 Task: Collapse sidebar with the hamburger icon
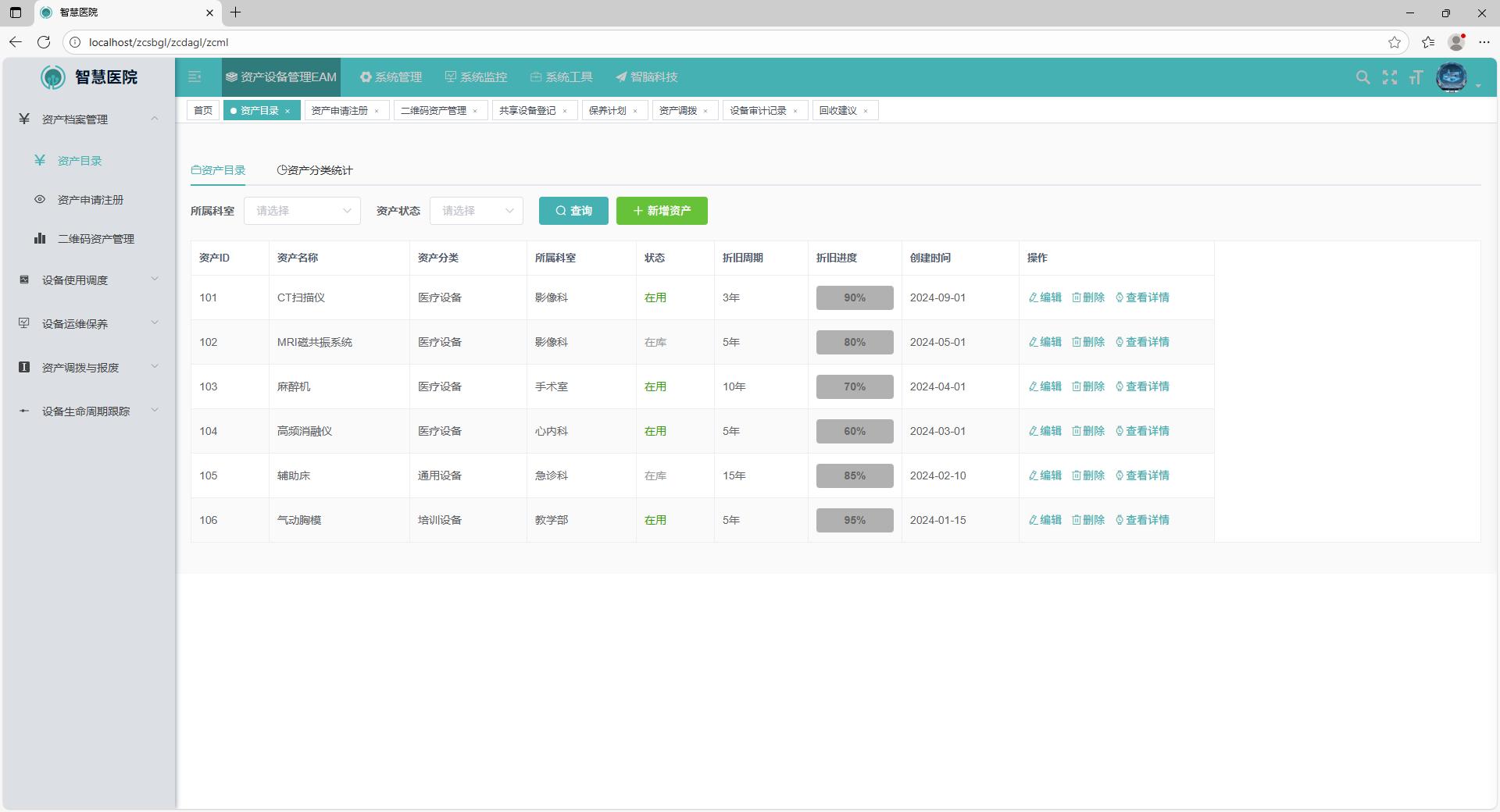click(195, 77)
